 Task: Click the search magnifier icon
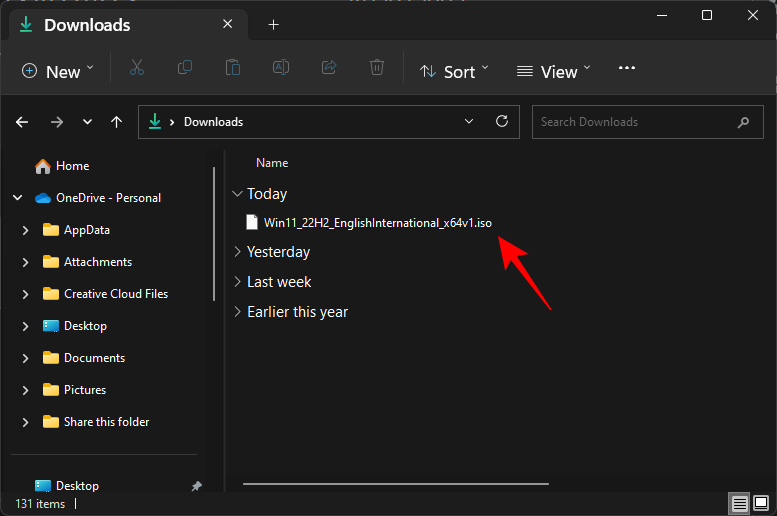click(743, 122)
